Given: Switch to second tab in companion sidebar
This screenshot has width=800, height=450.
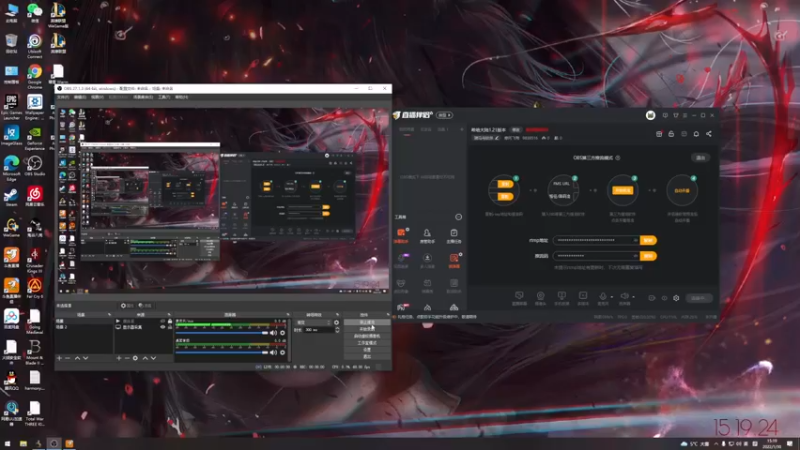Looking at the screenshot, I should [x=426, y=130].
